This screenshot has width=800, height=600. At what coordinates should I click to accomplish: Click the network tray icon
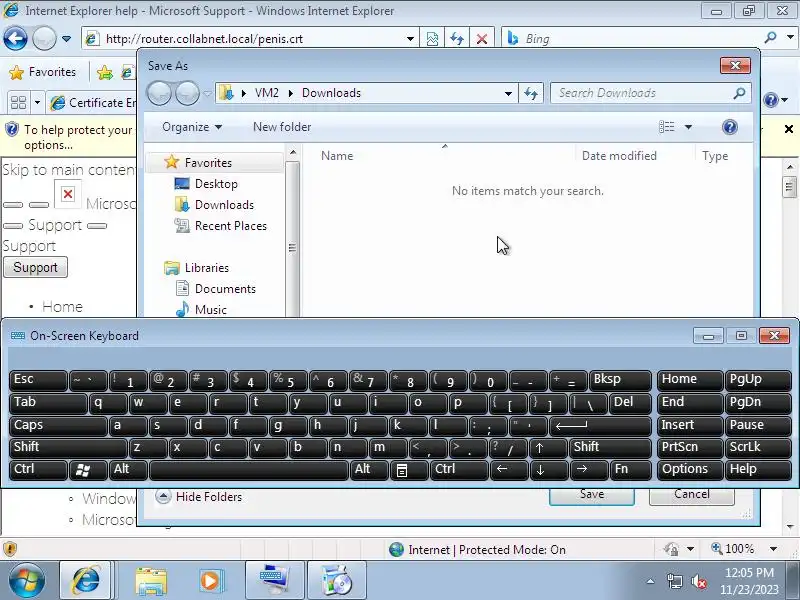[674, 581]
